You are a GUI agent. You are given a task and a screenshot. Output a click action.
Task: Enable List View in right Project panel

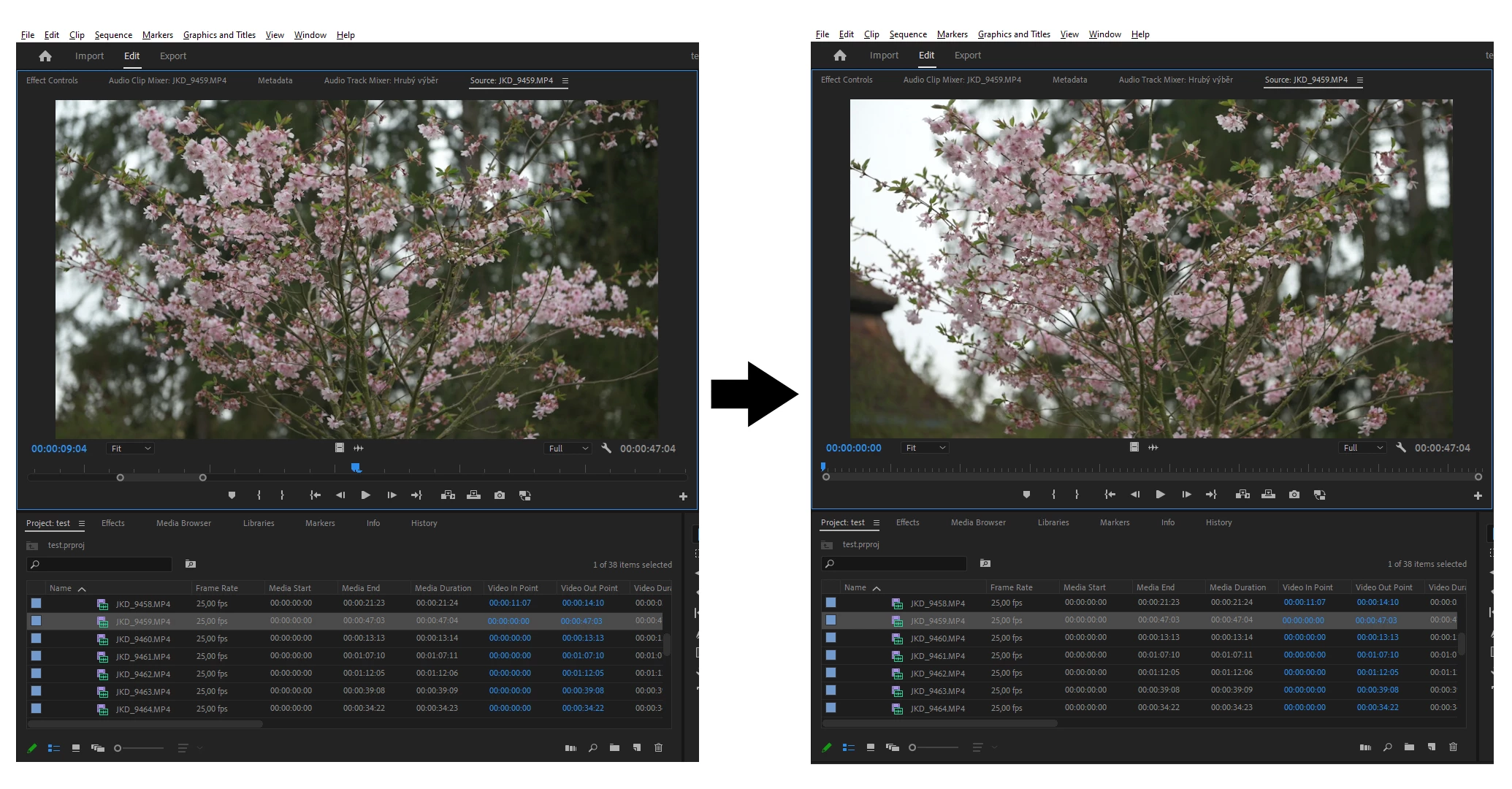[x=848, y=747]
